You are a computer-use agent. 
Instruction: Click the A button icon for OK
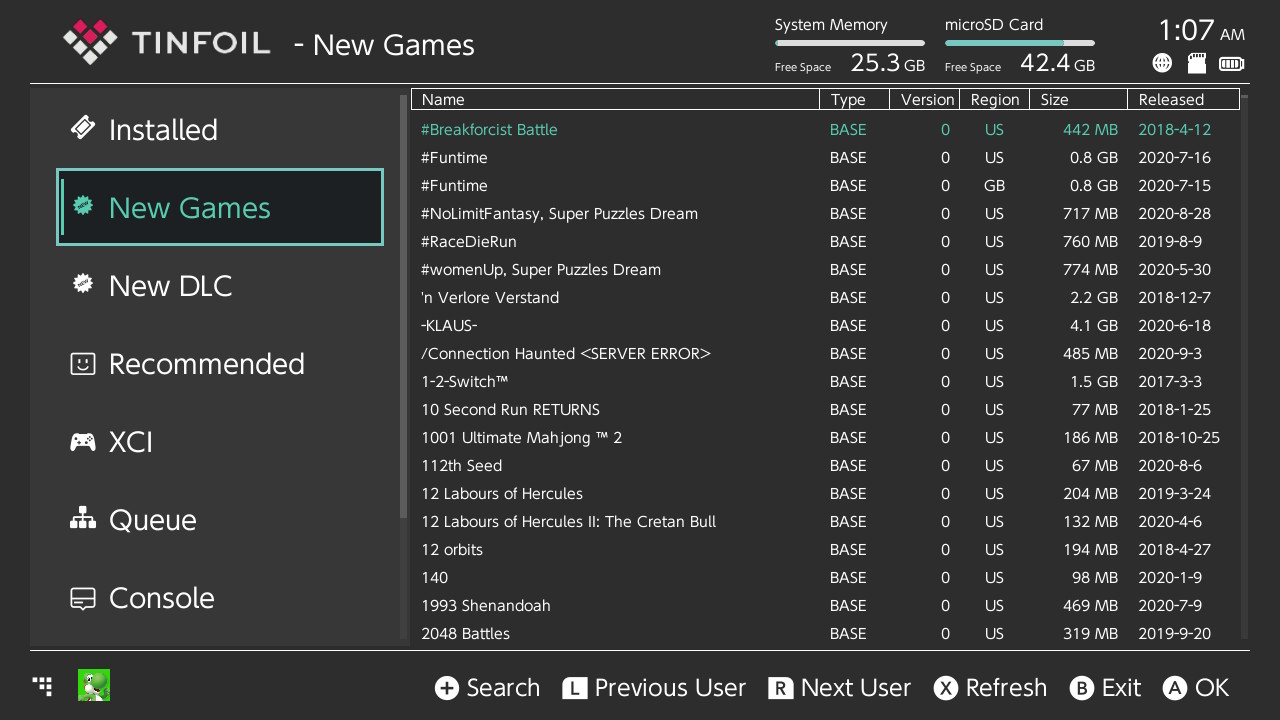point(1175,688)
